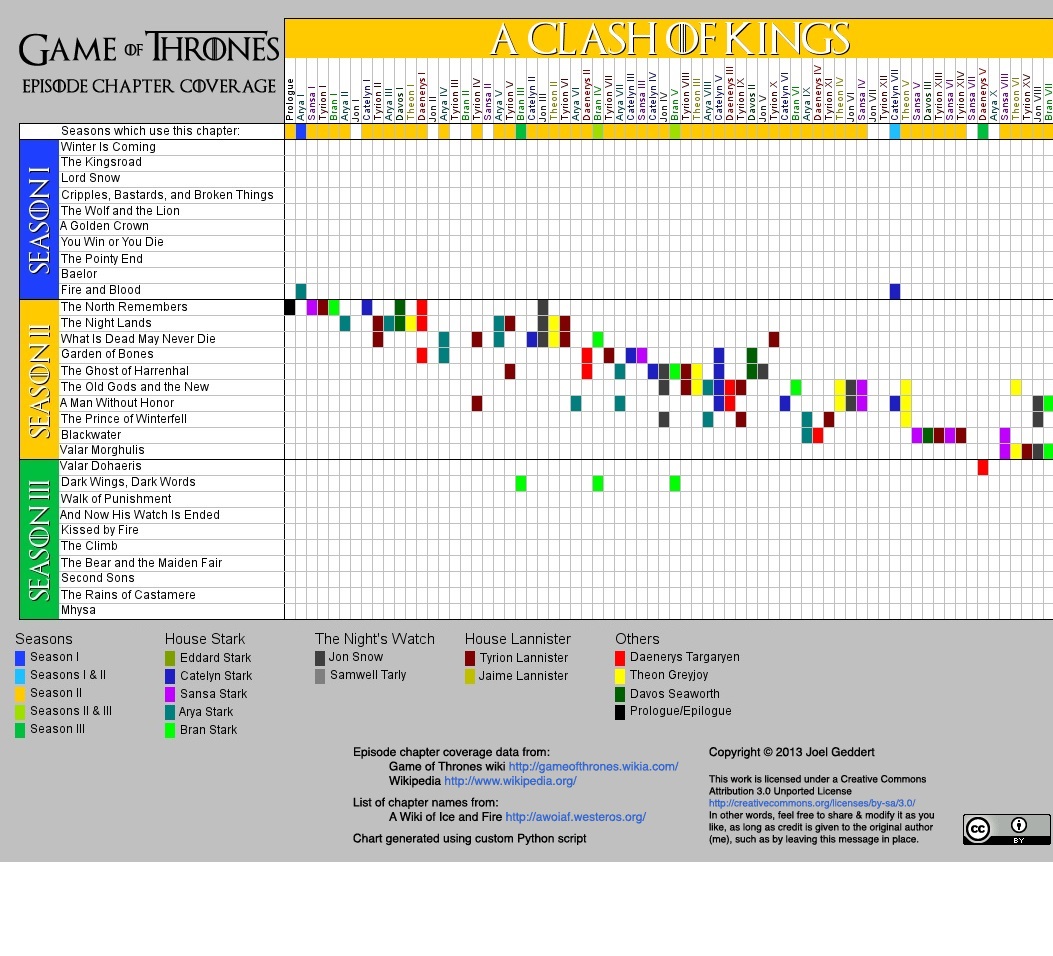Select the Season III green legend swatch
Image resolution: width=1053 pixels, height=956 pixels.
(20, 730)
